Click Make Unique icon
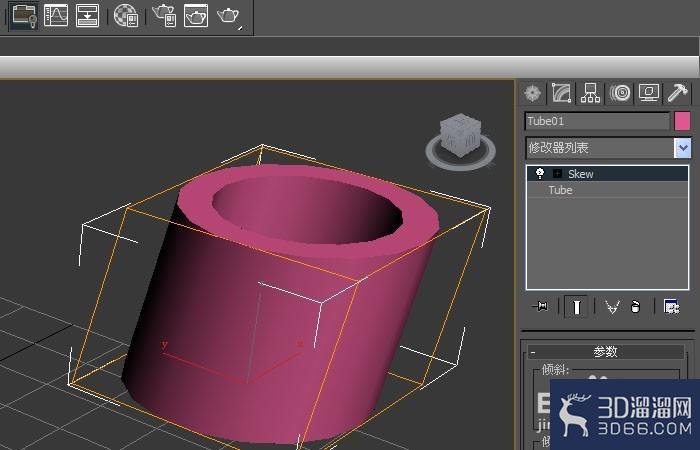The width and height of the screenshot is (700, 450). pos(612,307)
